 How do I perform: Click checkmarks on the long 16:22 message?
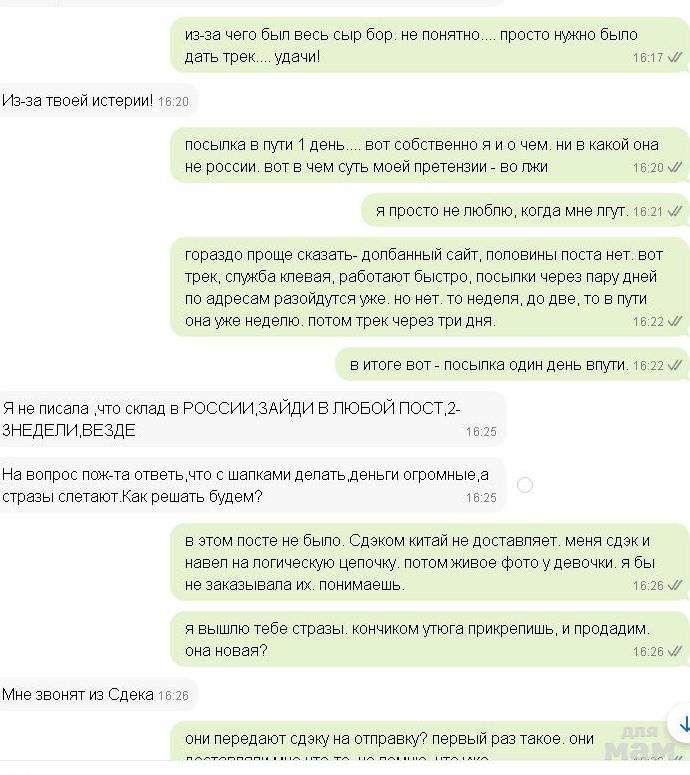(675, 321)
